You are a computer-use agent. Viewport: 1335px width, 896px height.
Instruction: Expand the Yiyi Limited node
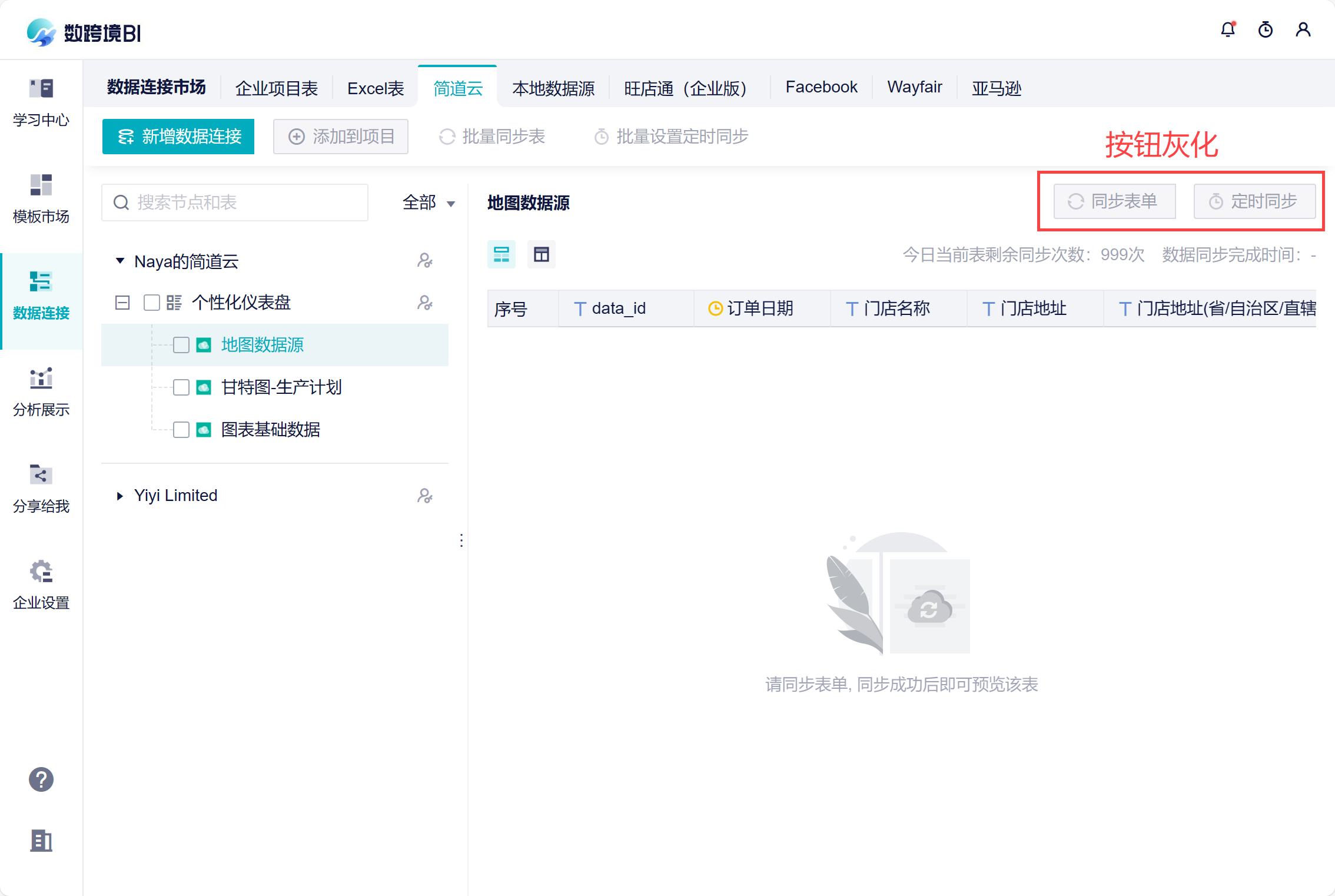pyautogui.click(x=119, y=496)
